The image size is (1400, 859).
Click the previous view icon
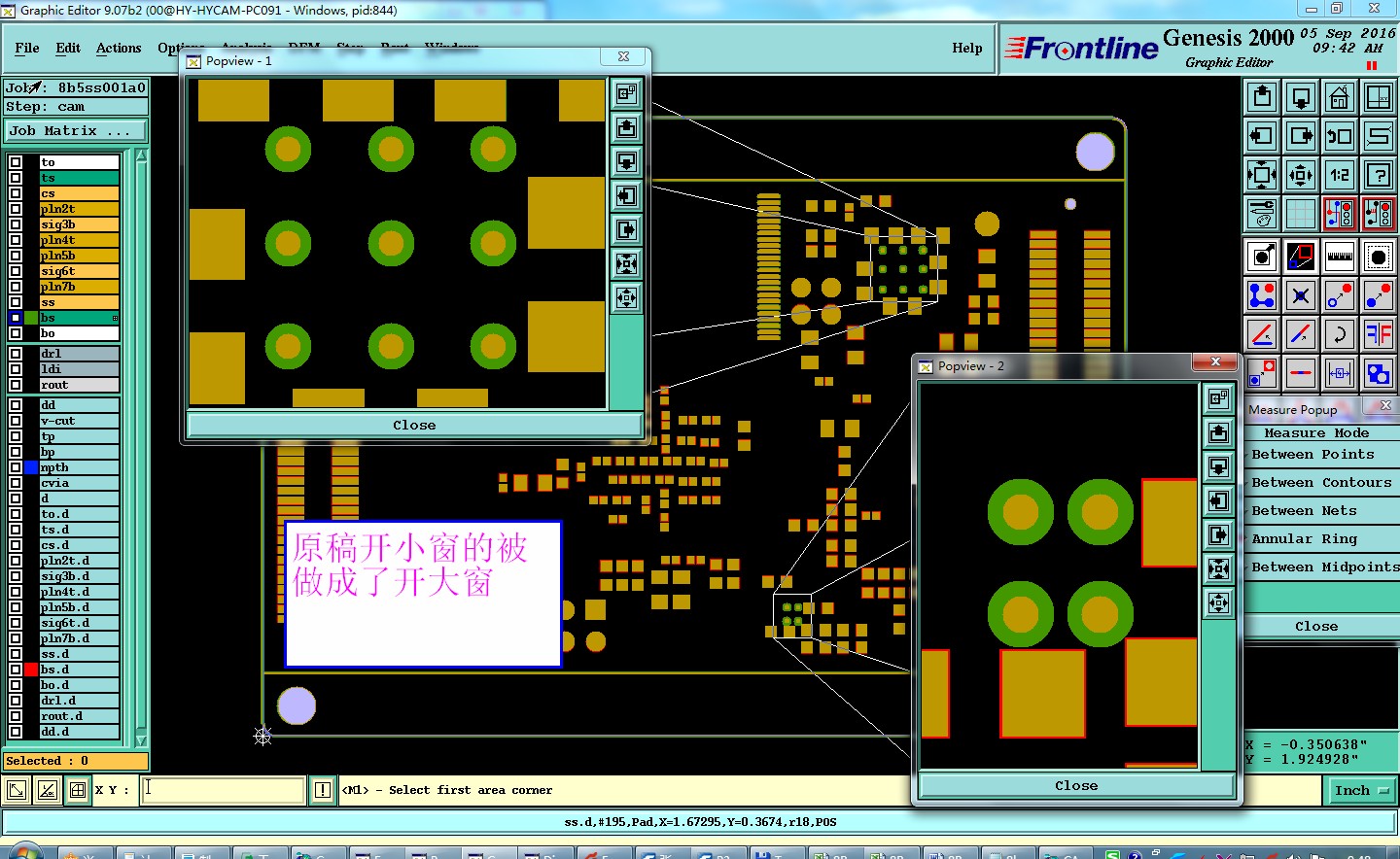(1340, 136)
